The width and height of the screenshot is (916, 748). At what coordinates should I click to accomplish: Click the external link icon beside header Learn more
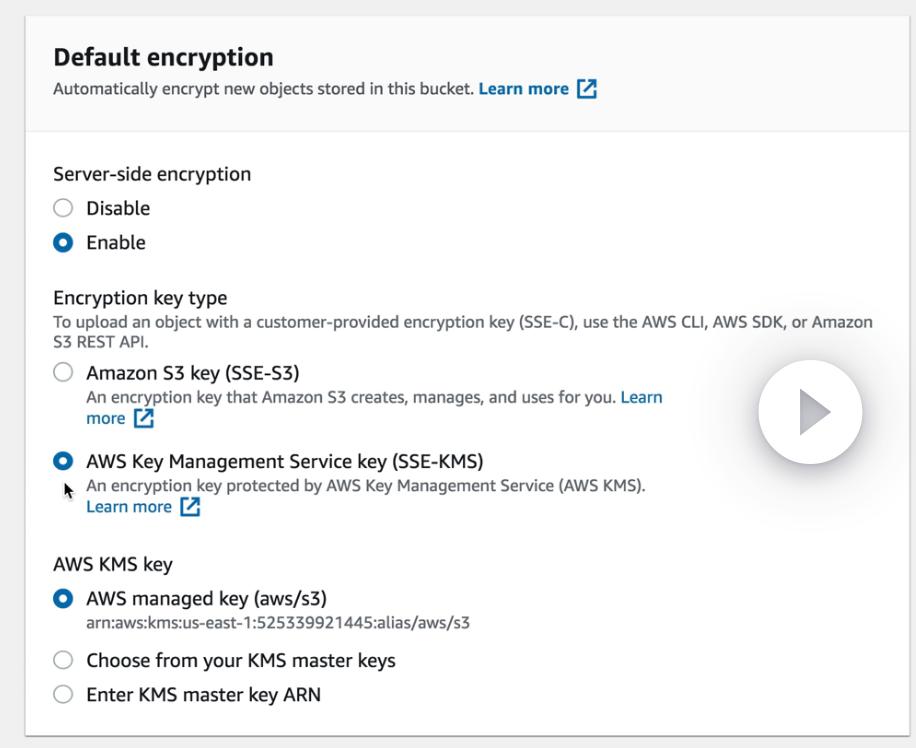pos(587,89)
